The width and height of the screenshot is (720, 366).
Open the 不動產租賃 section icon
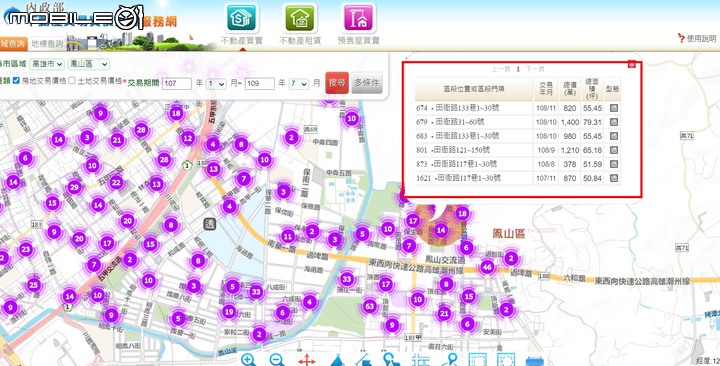pyautogui.click(x=300, y=18)
